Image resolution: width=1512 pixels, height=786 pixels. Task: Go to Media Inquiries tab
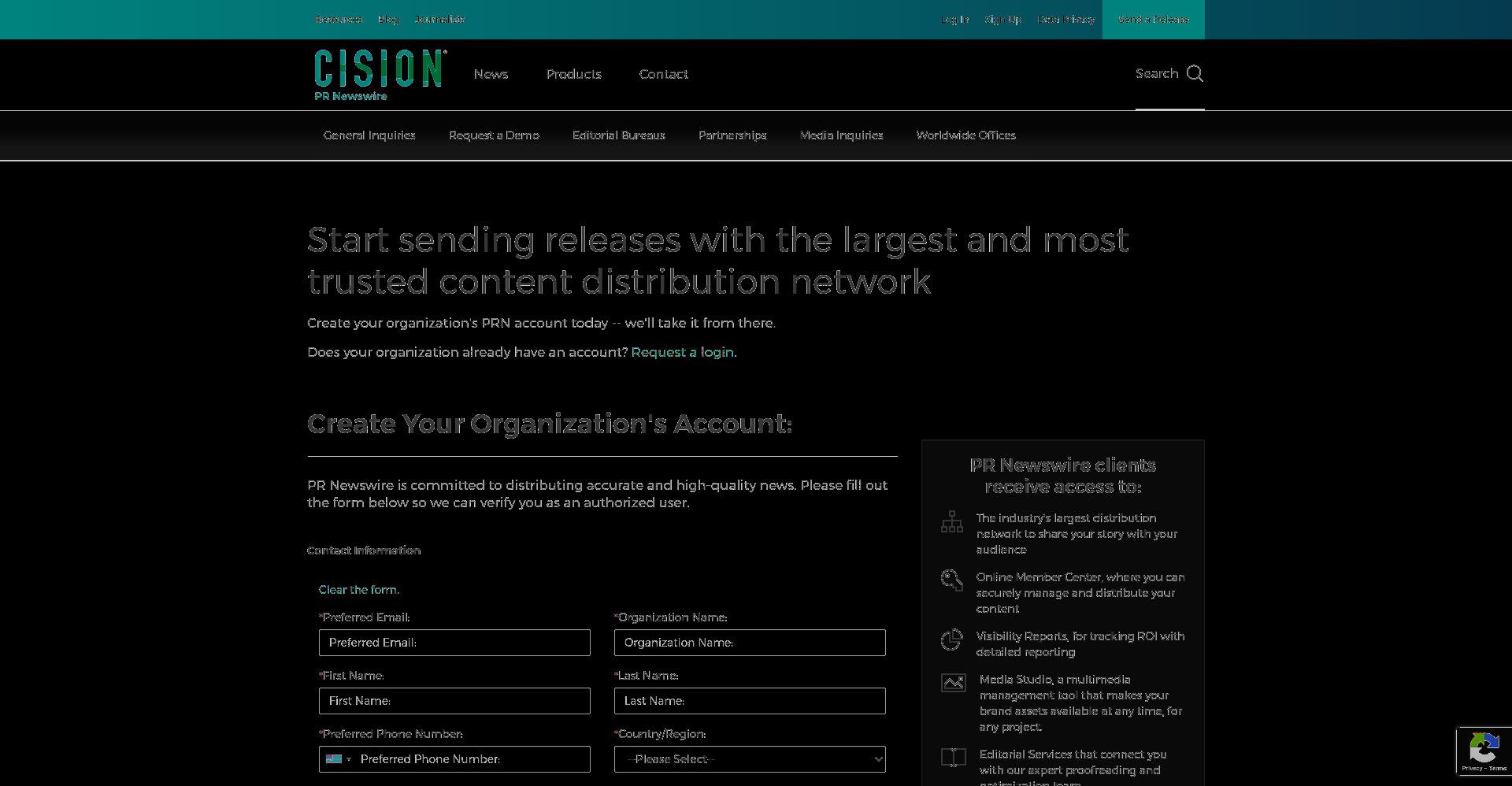tap(841, 135)
